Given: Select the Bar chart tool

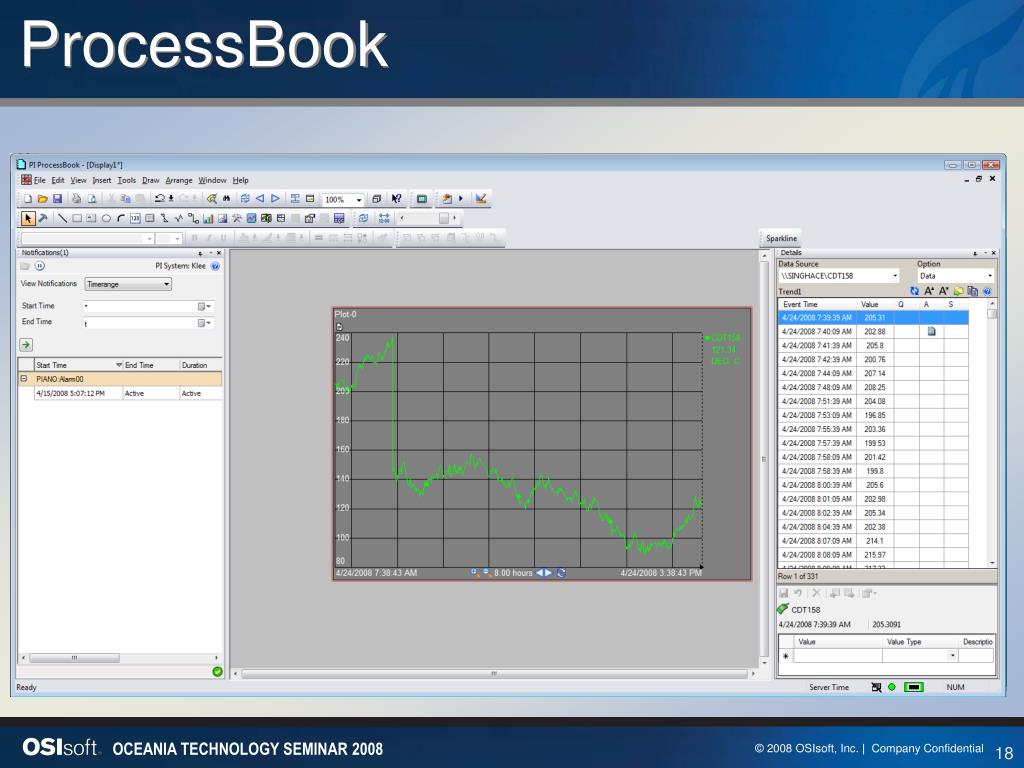Looking at the screenshot, I should tap(208, 218).
